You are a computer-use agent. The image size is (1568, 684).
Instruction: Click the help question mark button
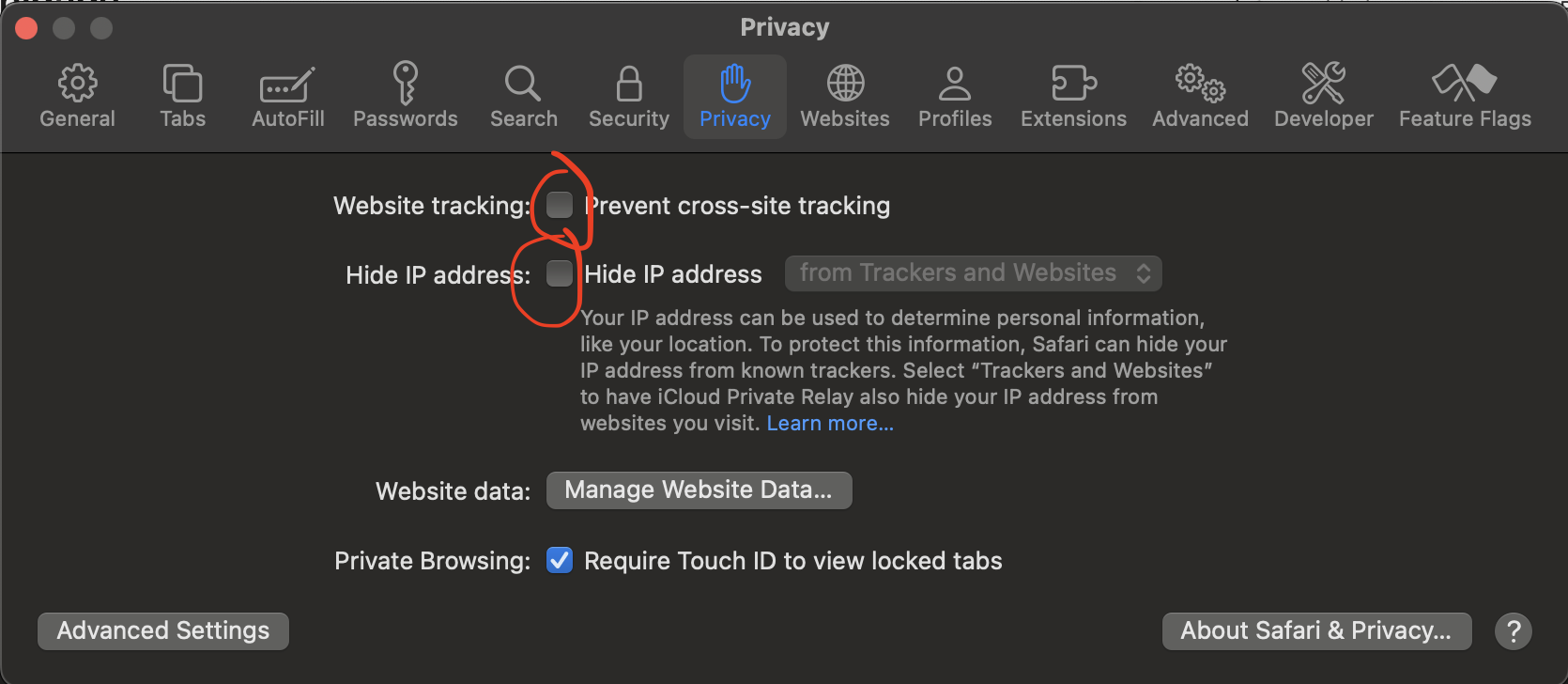(x=1513, y=631)
